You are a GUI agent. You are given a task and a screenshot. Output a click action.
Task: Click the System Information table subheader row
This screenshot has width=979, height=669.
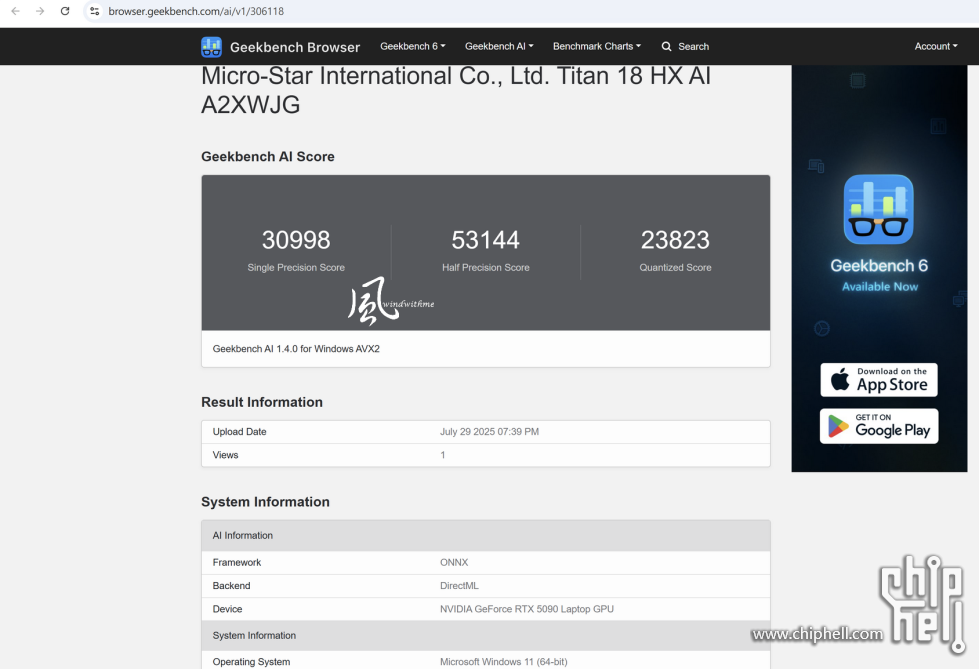point(486,635)
